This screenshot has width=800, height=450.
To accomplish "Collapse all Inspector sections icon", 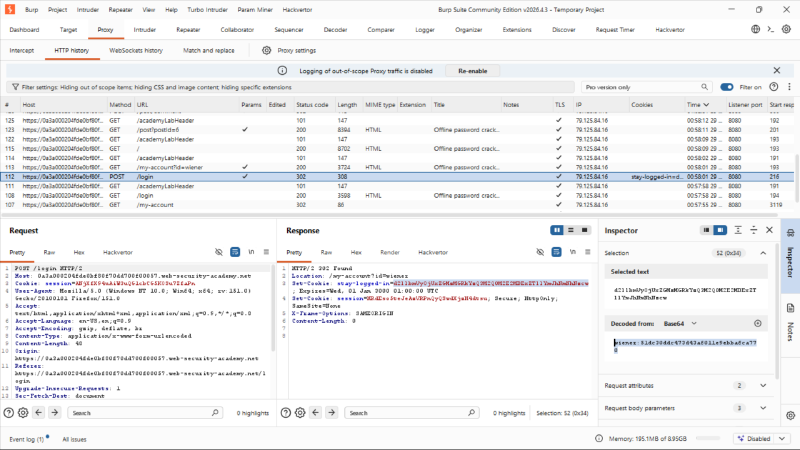I will tap(754, 230).
